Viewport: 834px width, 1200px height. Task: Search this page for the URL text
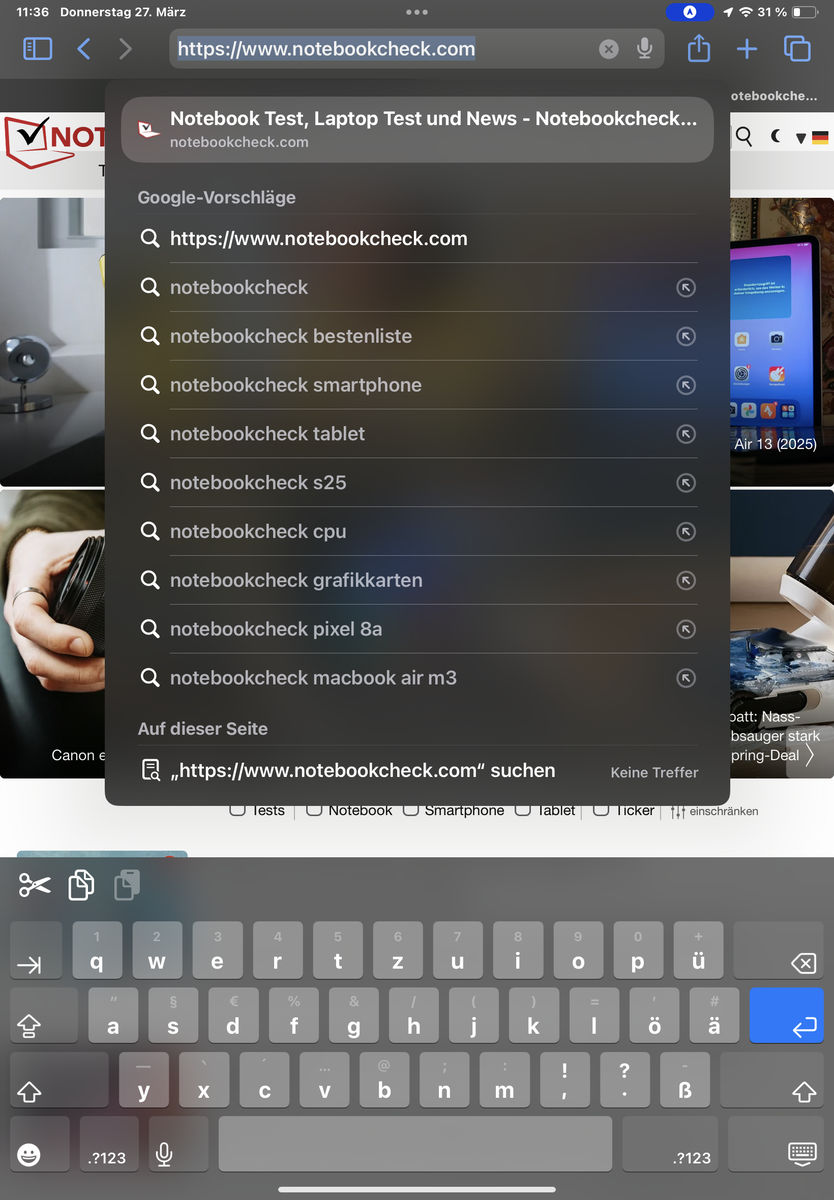pos(417,771)
